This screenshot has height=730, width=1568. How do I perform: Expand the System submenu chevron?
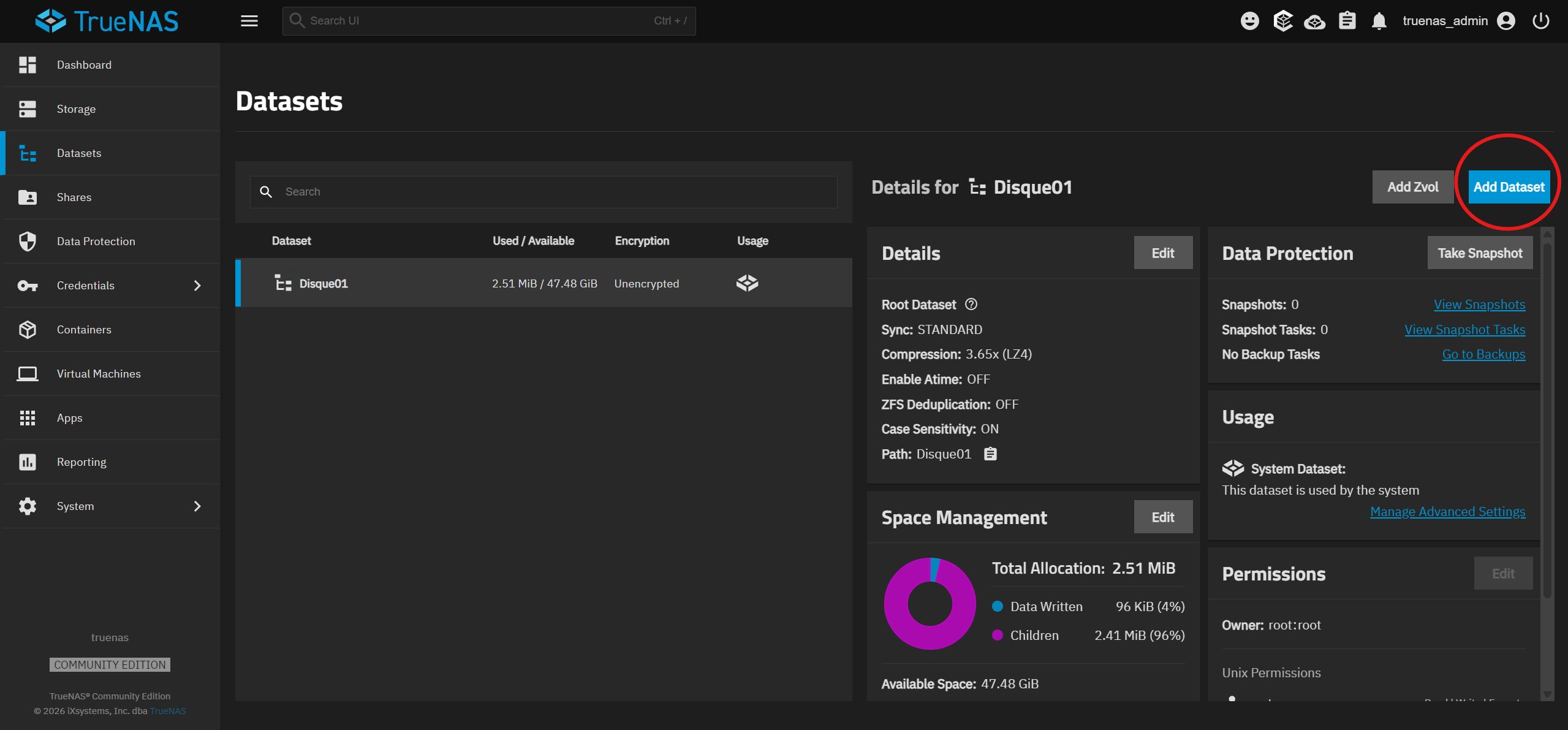pyautogui.click(x=197, y=506)
